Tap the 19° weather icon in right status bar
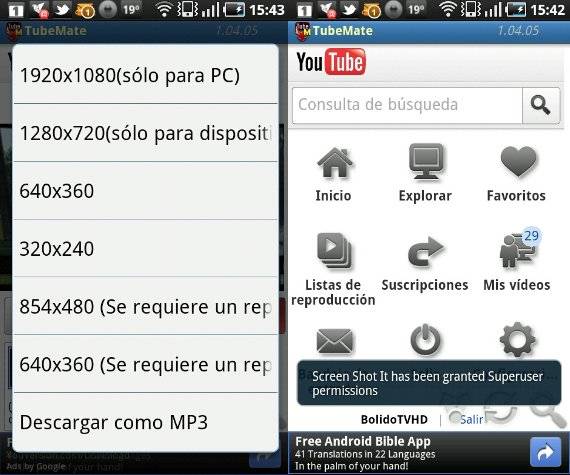The width and height of the screenshot is (570, 475). pyautogui.click(x=416, y=9)
